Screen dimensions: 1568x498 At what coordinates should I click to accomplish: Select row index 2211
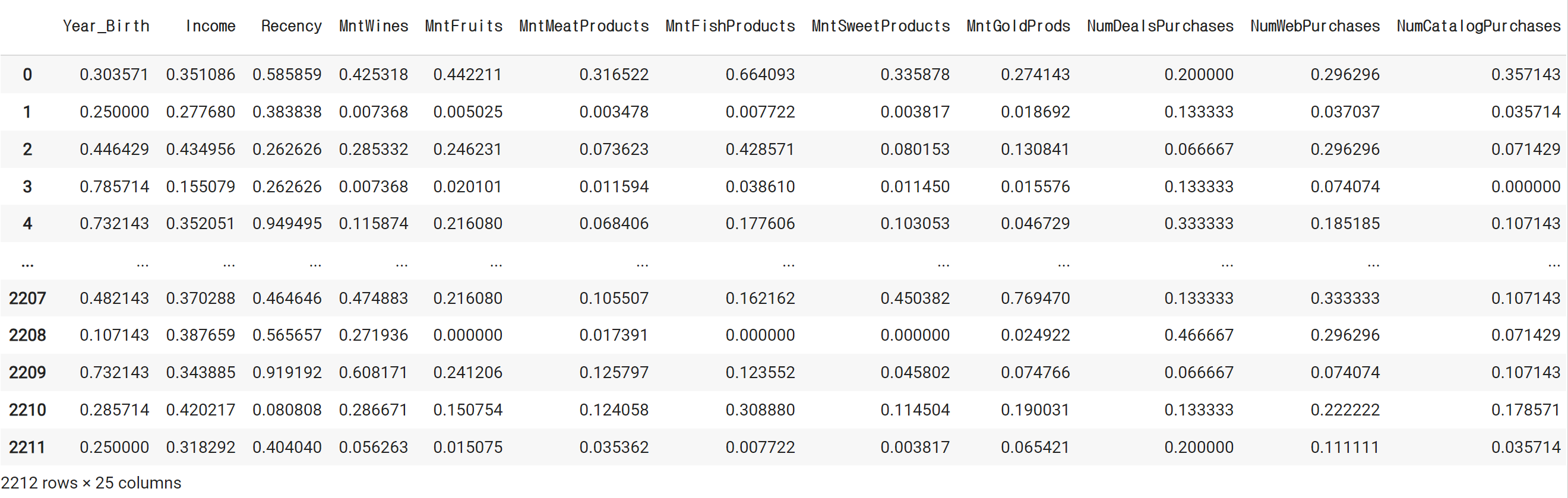point(27,447)
